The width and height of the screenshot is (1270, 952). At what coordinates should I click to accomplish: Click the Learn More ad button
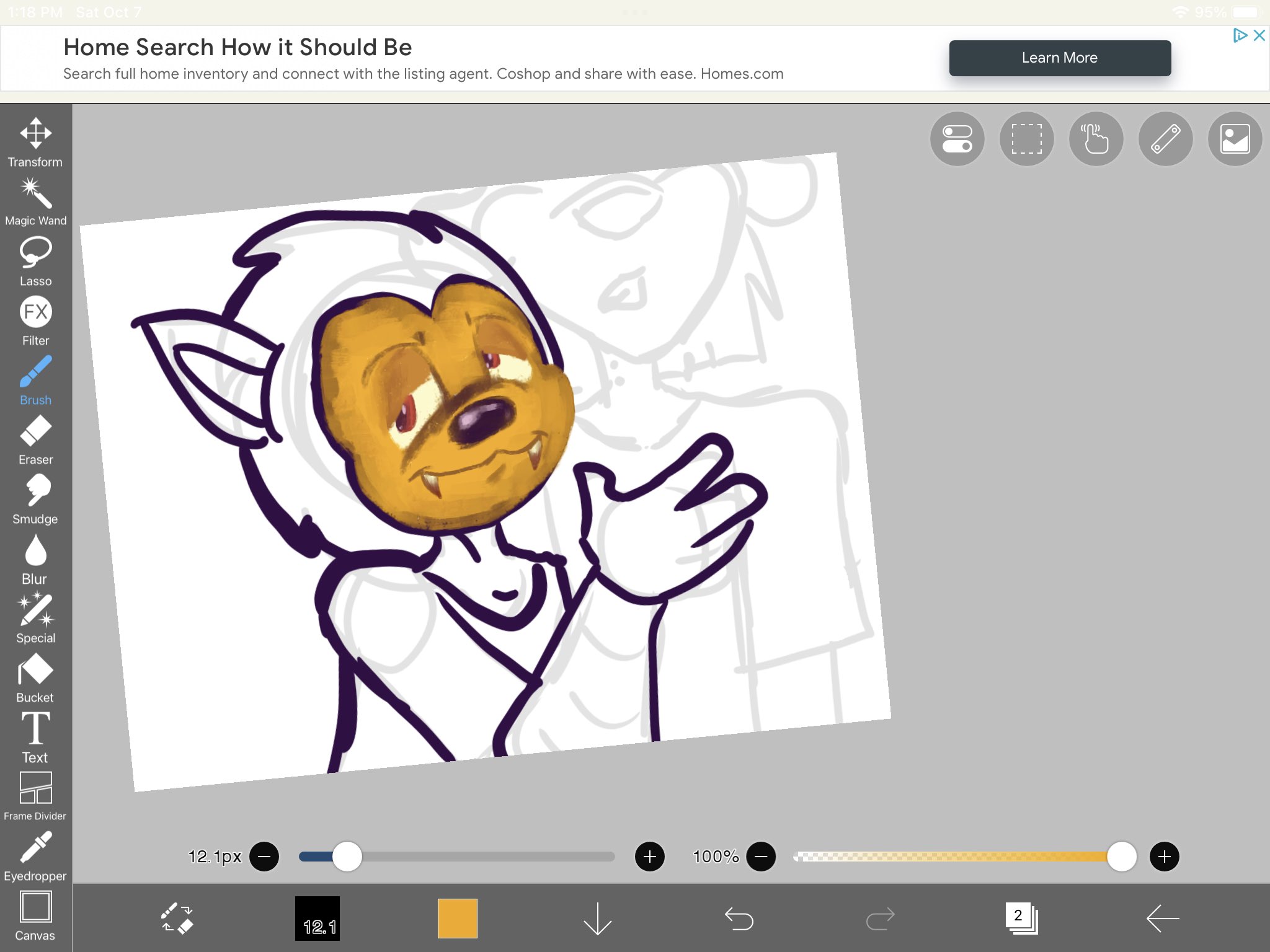(1059, 58)
